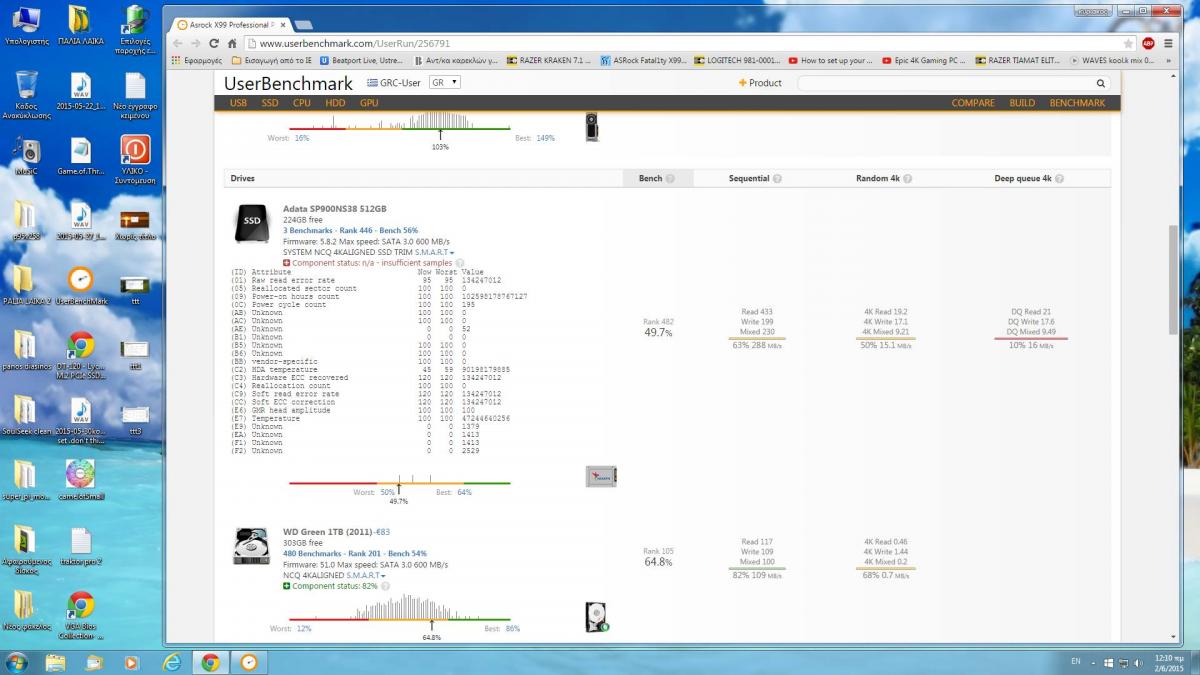Open Internet Explorer from the taskbar
Screen dimensions: 1200x675
(171, 662)
